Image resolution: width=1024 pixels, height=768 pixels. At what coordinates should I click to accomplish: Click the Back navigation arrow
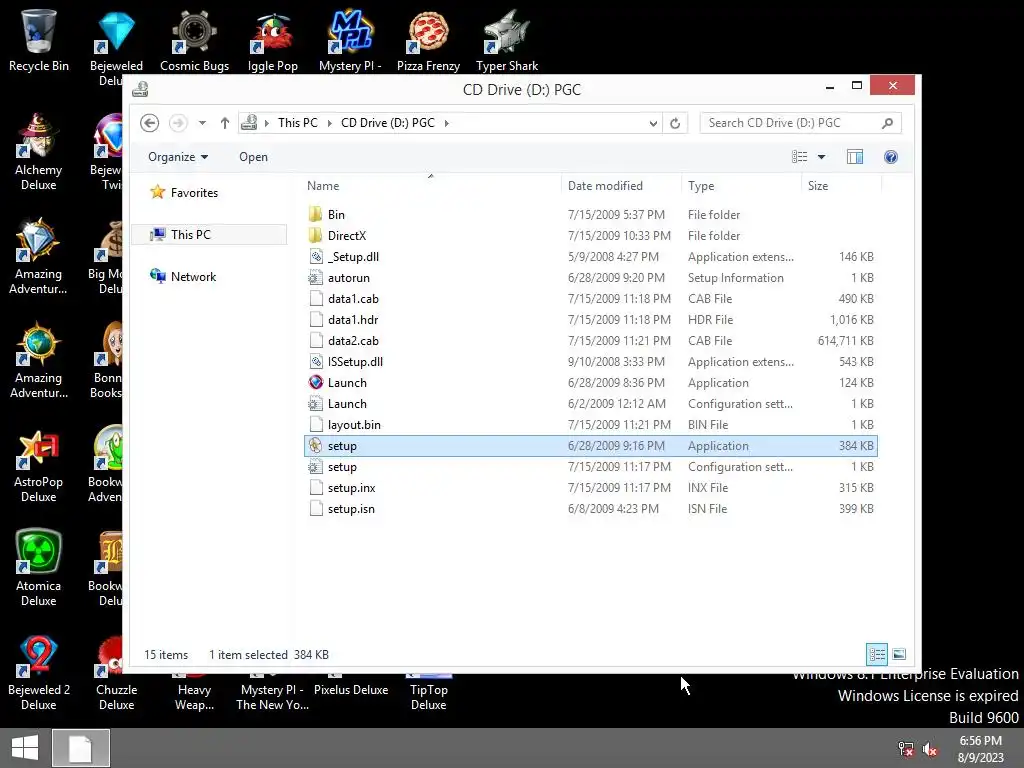pyautogui.click(x=150, y=123)
